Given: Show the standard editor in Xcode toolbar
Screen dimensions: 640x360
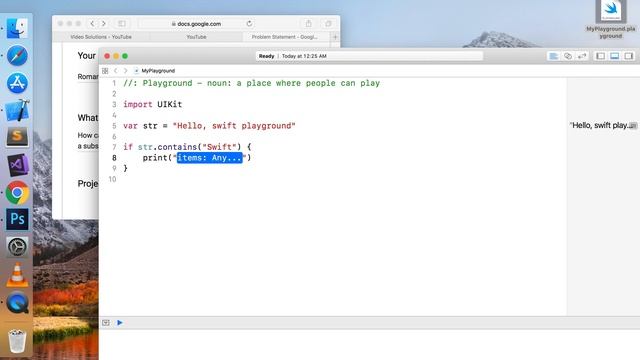Looking at the screenshot, I should [x=553, y=56].
